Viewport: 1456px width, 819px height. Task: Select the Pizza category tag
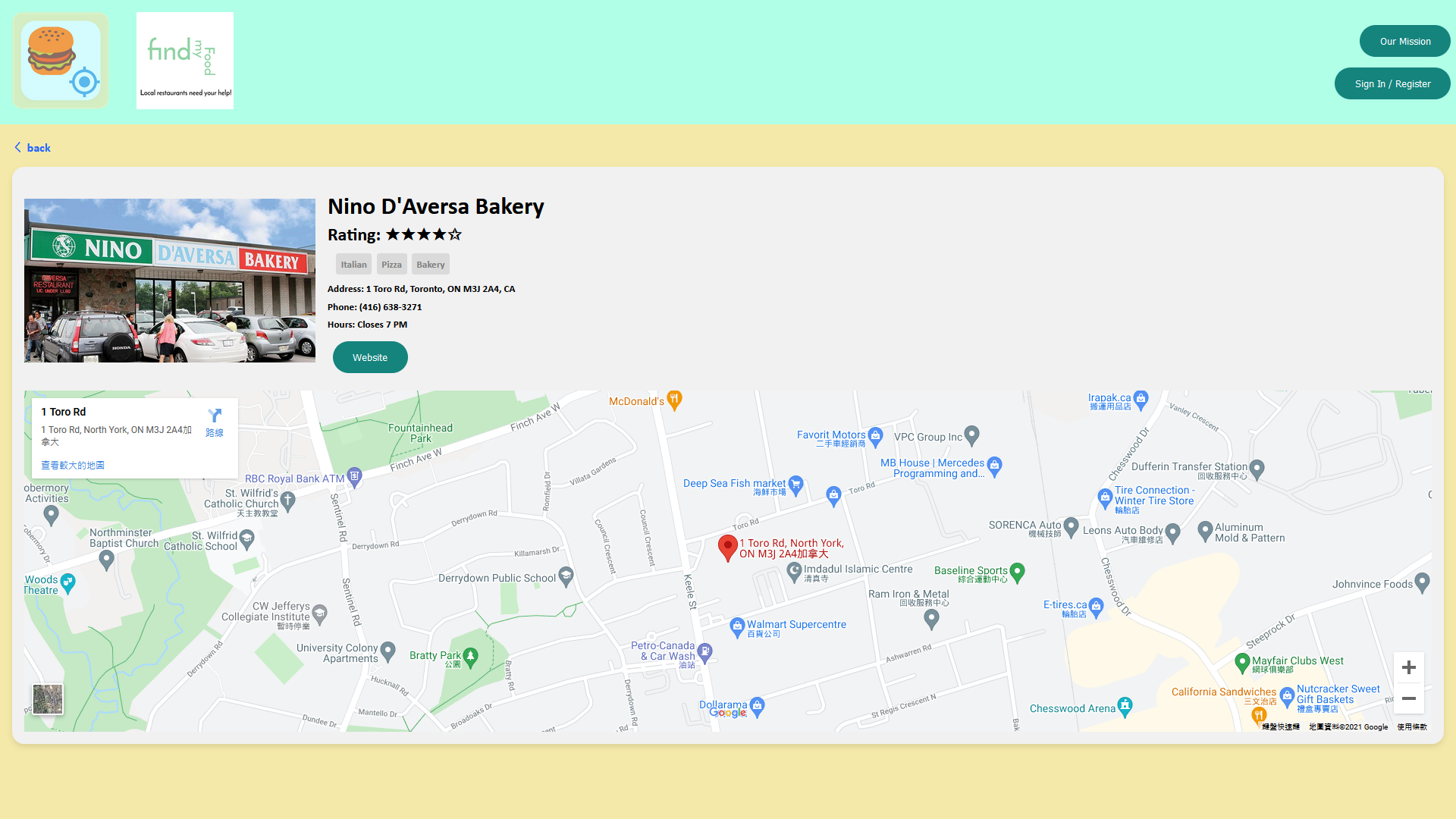point(391,265)
